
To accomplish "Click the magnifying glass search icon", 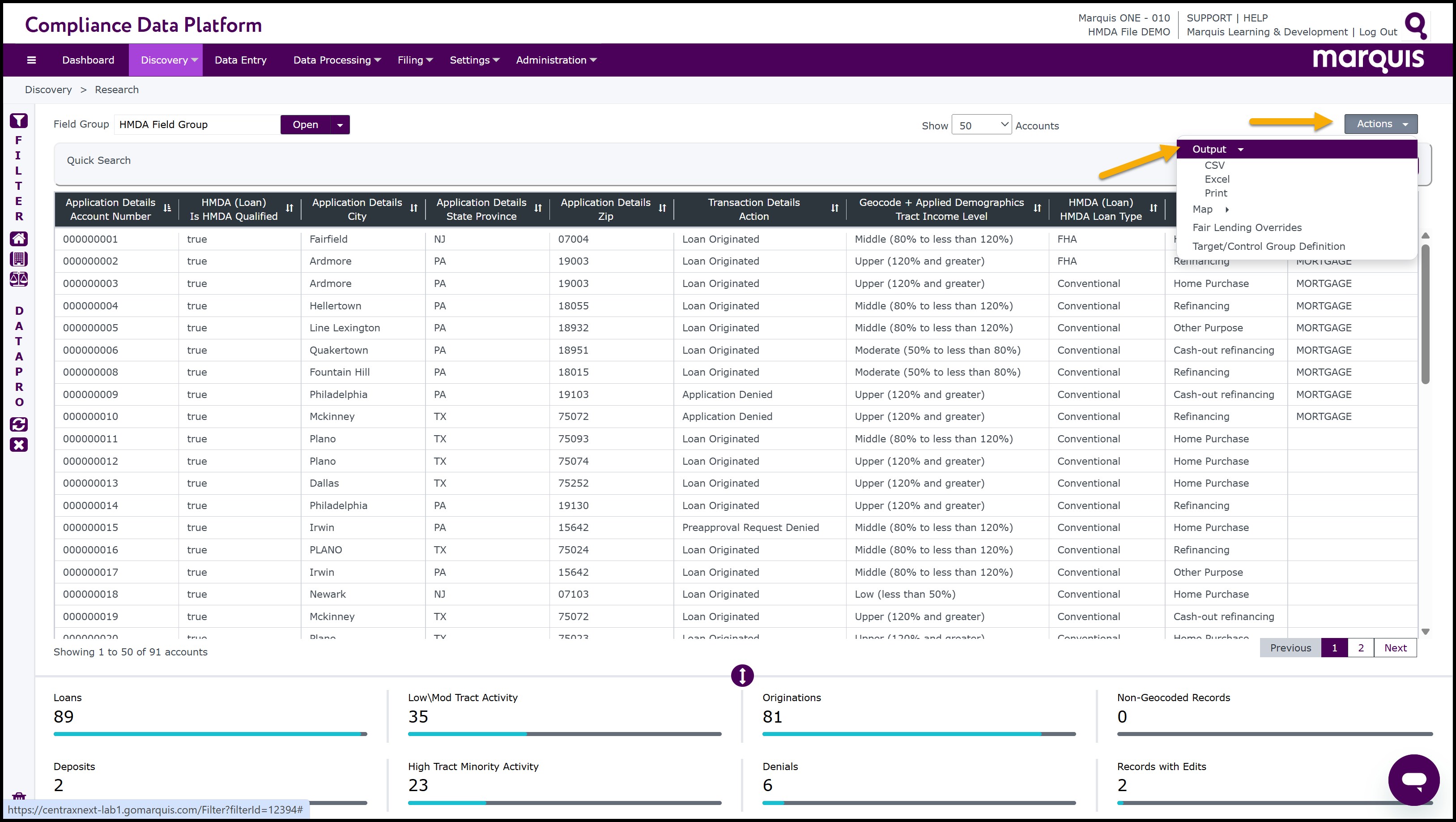I will coord(1416,26).
